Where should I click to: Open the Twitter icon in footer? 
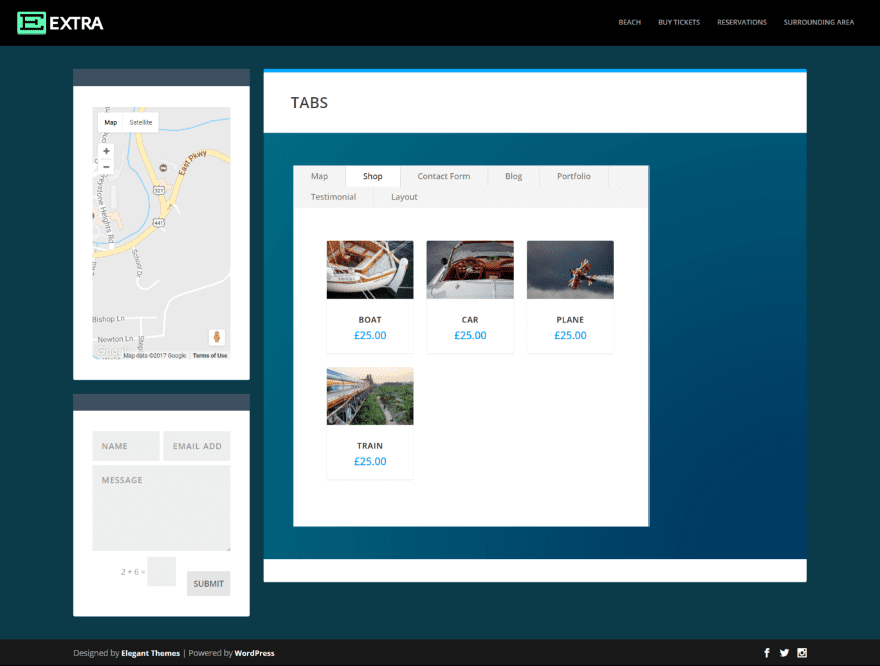(x=784, y=653)
